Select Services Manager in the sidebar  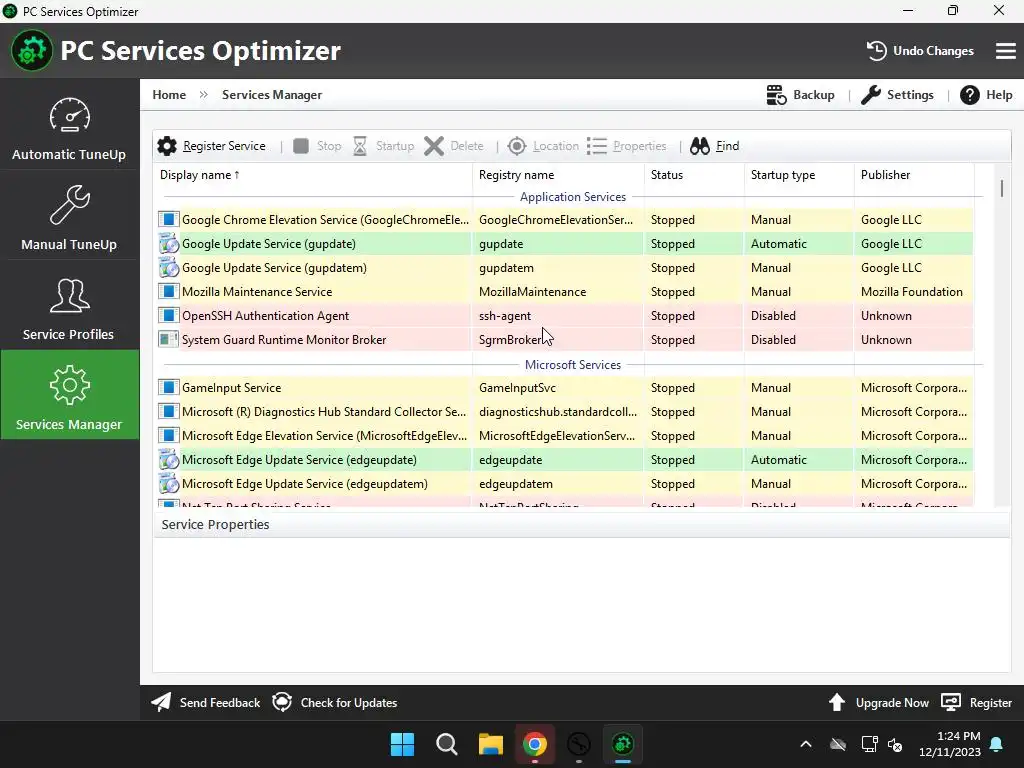tap(69, 395)
